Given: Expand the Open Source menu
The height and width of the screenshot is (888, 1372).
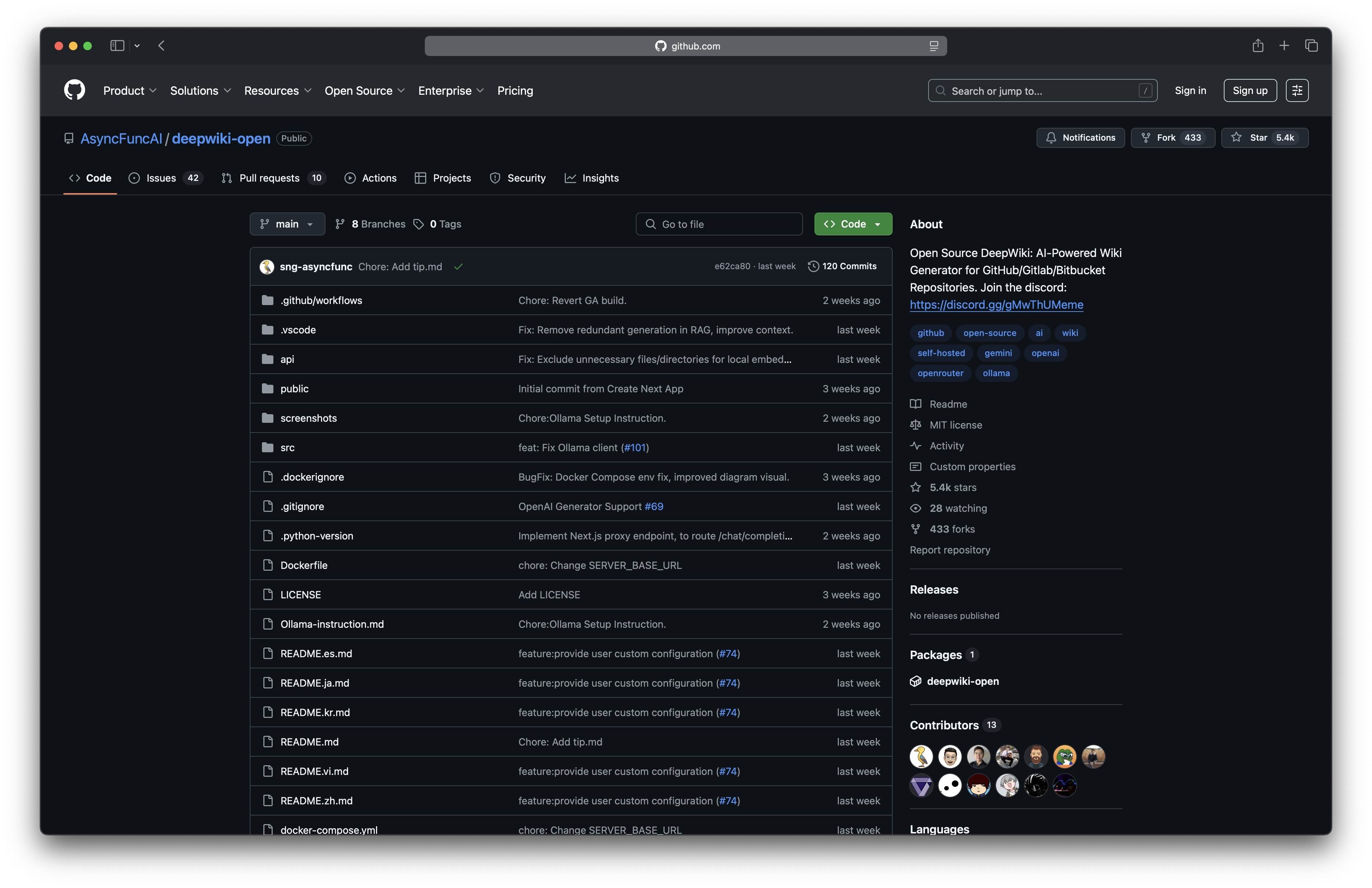Looking at the screenshot, I should [365, 90].
